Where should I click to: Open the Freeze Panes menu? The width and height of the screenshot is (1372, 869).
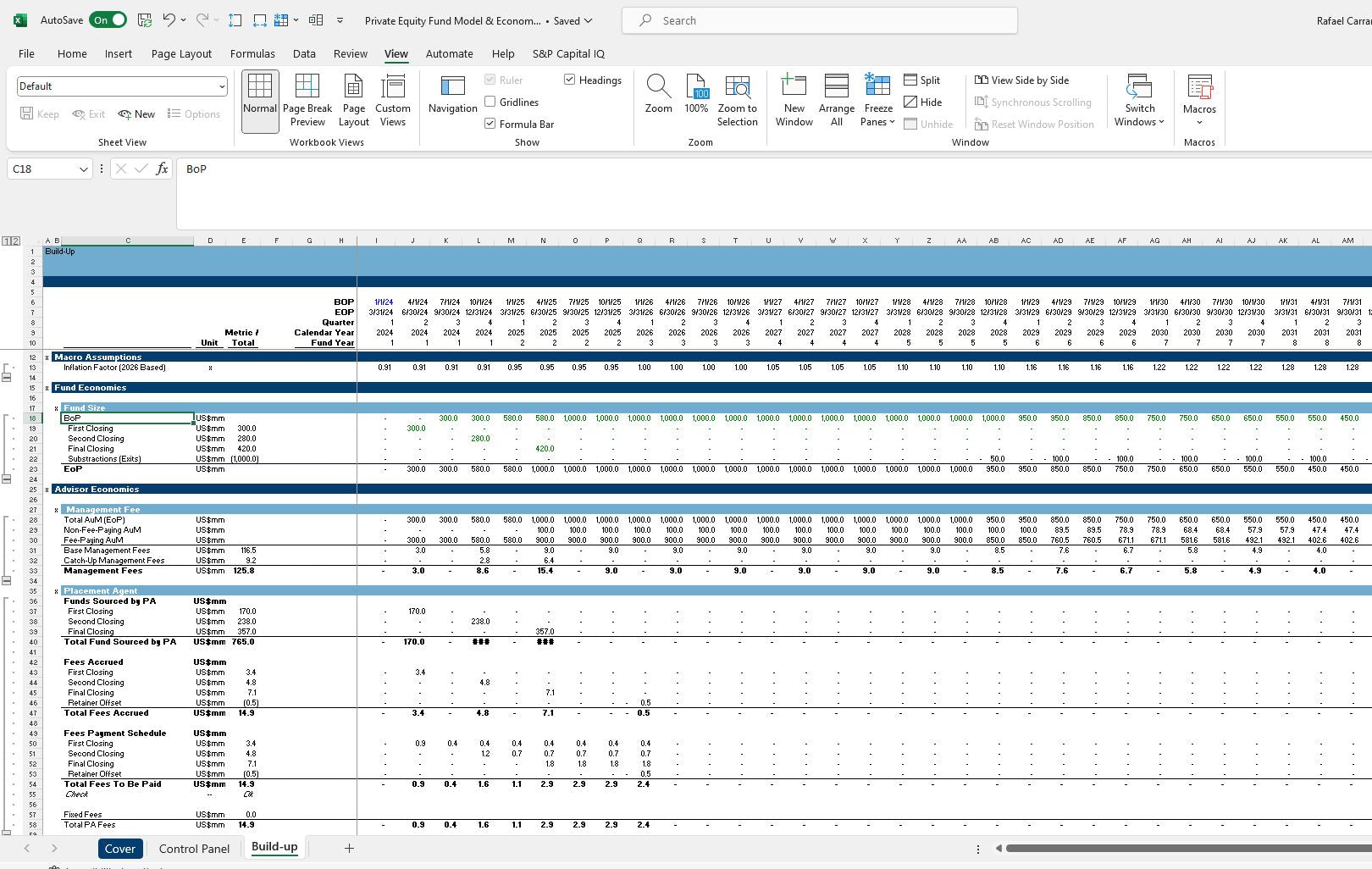877,99
